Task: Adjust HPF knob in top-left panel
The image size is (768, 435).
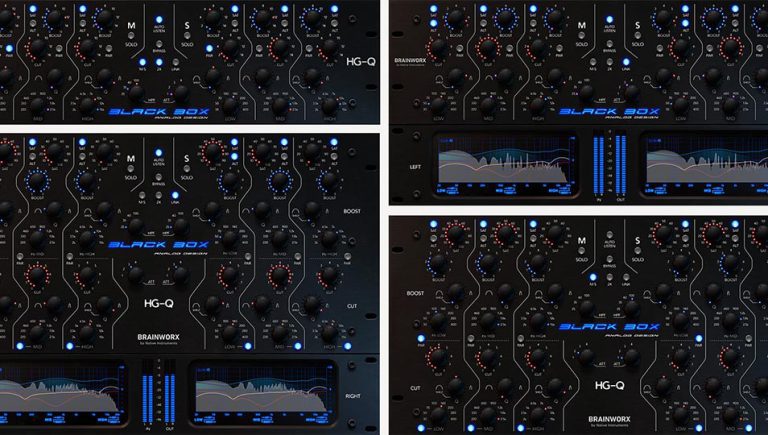Action: [x=136, y=92]
